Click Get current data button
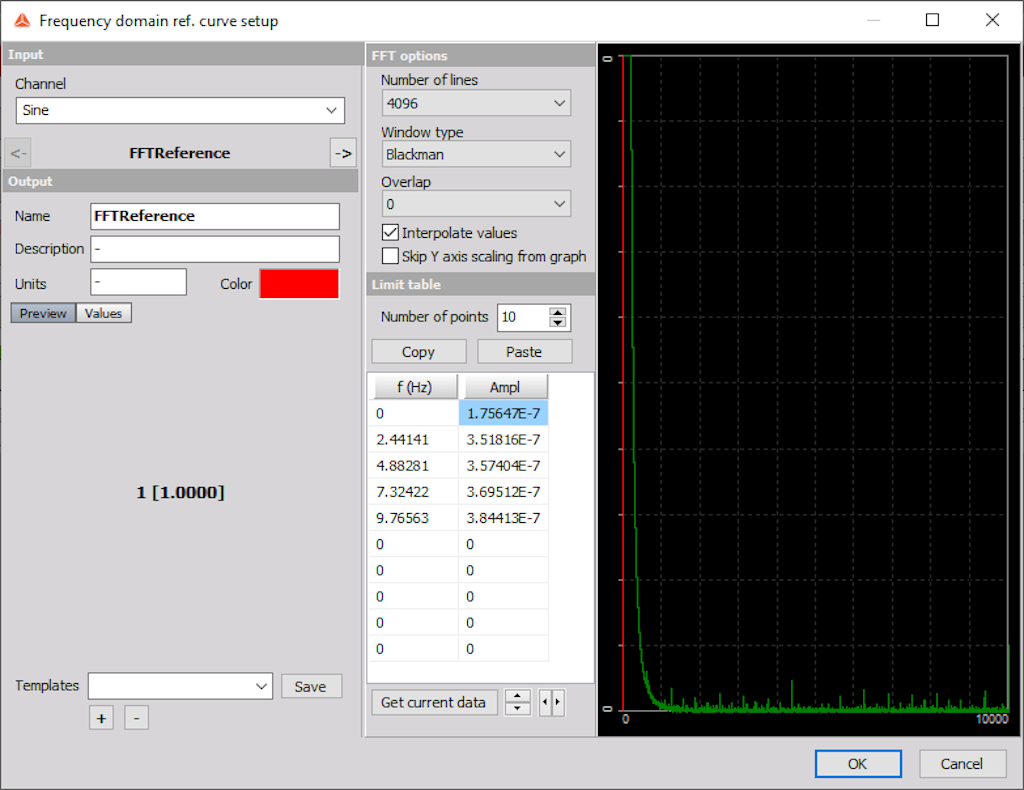 click(x=434, y=703)
